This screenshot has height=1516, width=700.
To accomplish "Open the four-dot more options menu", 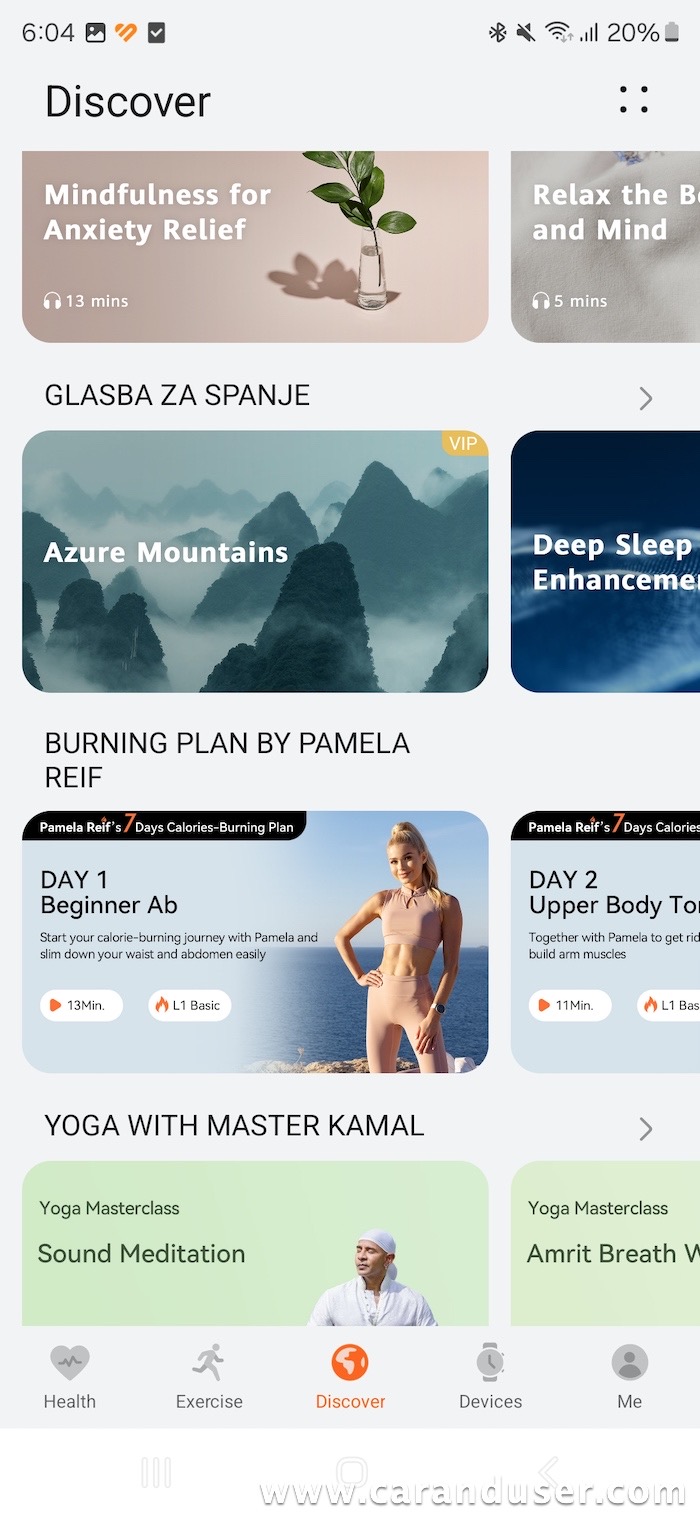I will coord(633,100).
